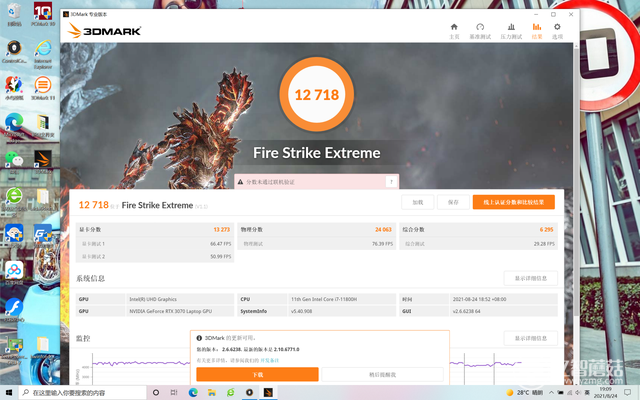Expand hidden system tray icons arrow

coord(551,393)
